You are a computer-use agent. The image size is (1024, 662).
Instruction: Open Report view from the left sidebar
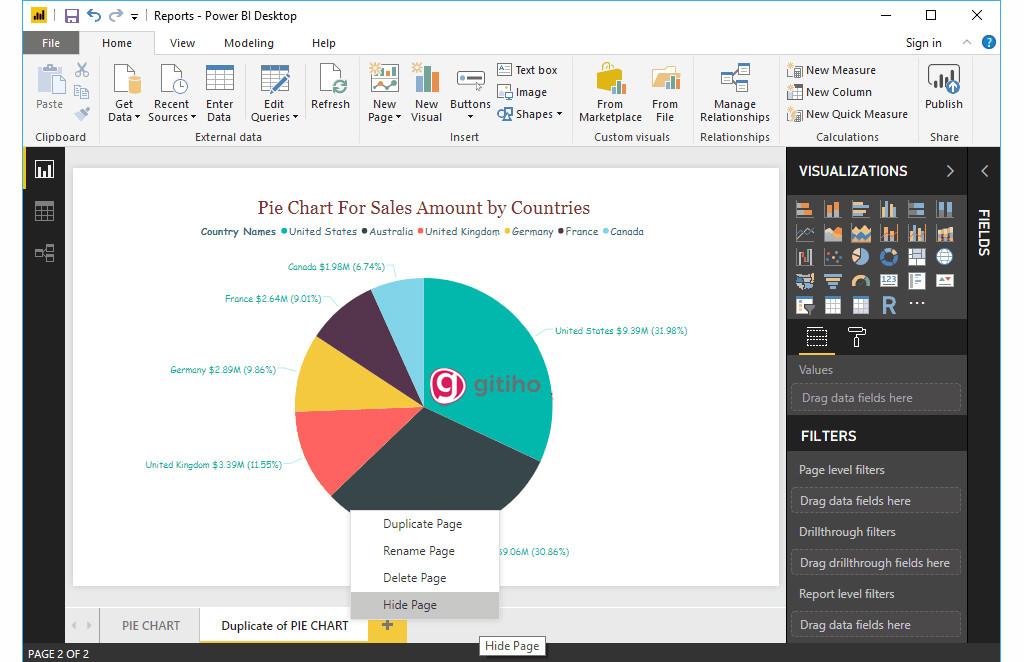click(44, 170)
